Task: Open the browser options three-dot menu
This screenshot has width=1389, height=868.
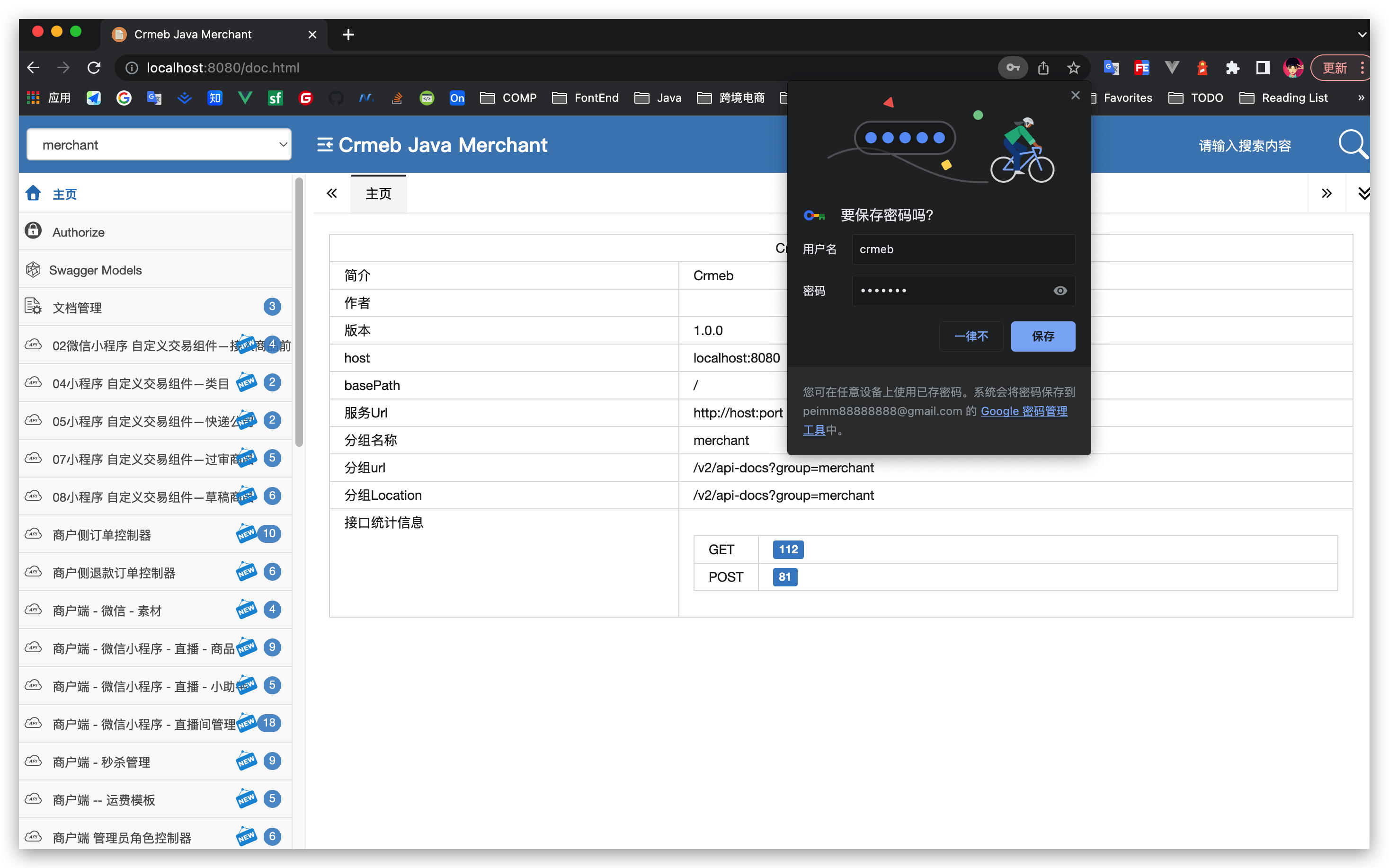Action: point(1362,67)
